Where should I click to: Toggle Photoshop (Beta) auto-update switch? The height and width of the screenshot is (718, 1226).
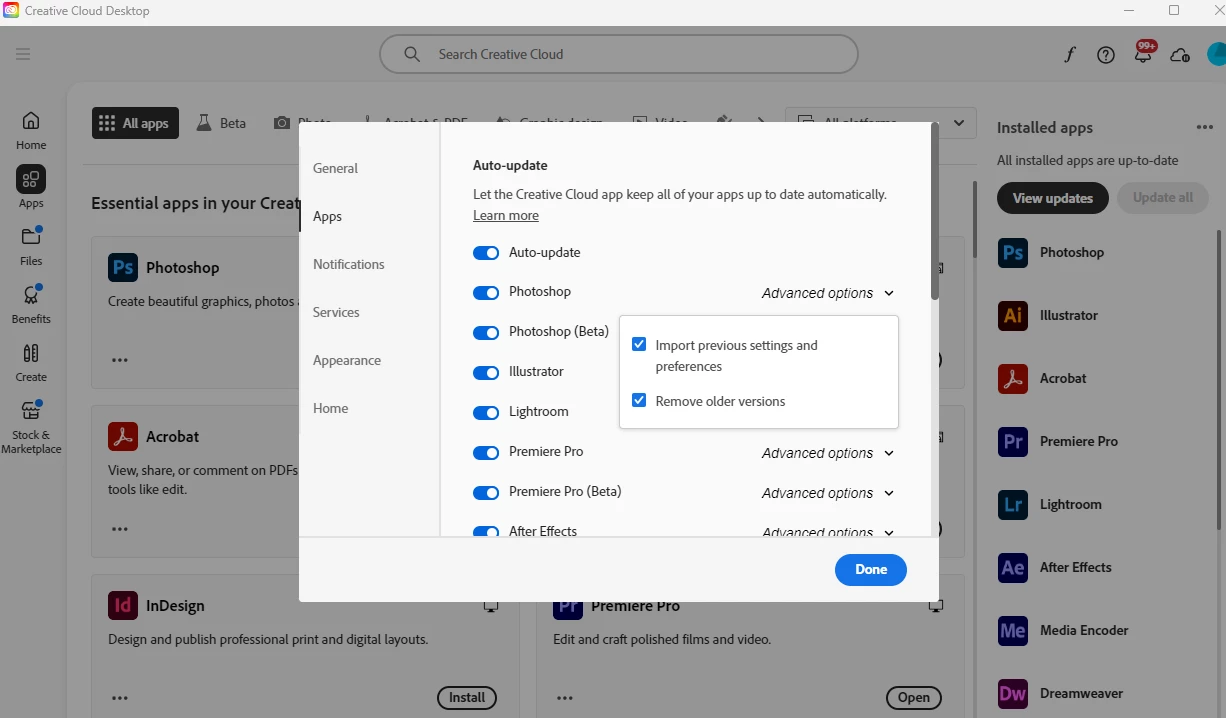point(486,333)
